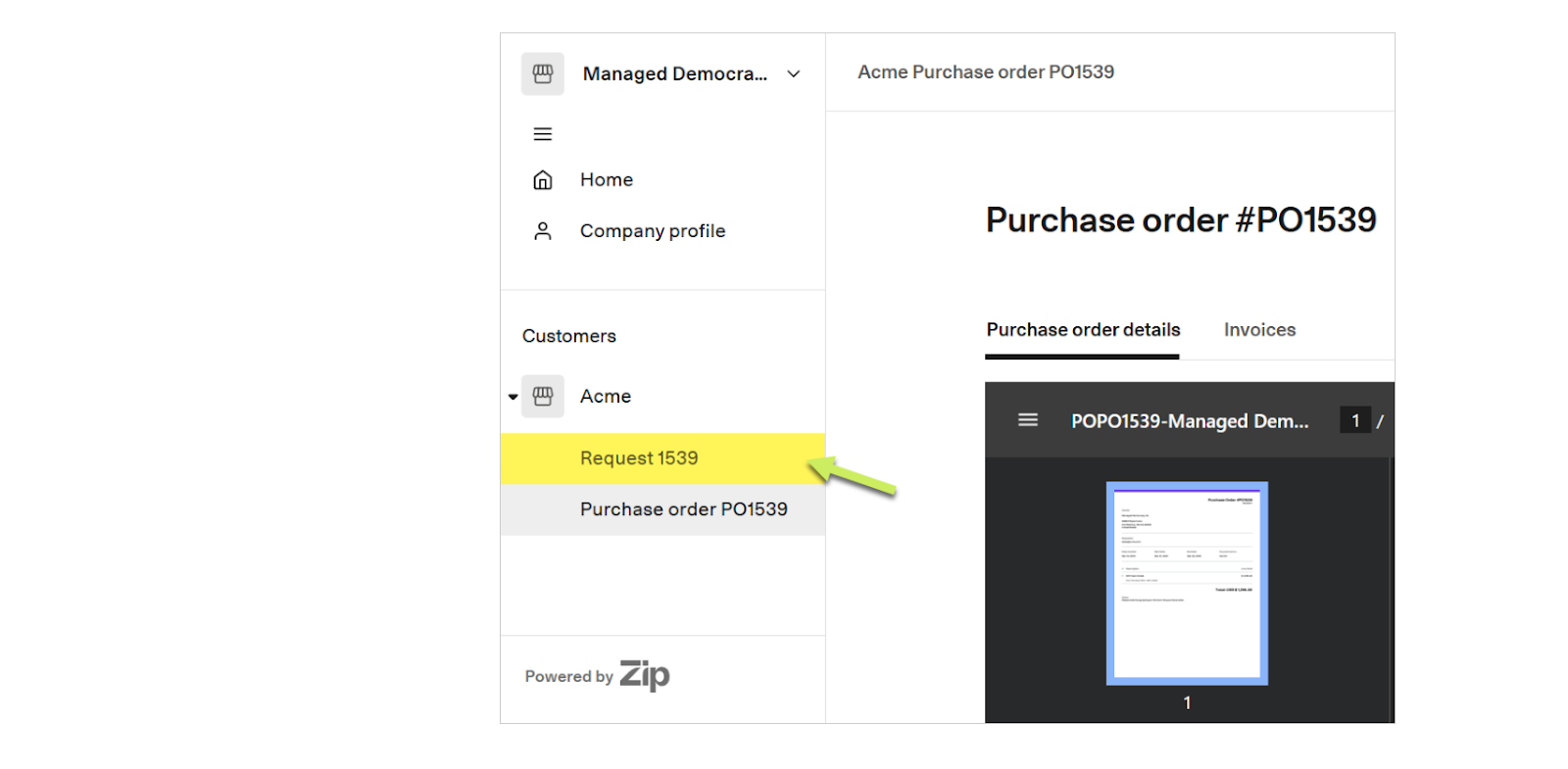Switch to the Invoices tab

point(1259,330)
